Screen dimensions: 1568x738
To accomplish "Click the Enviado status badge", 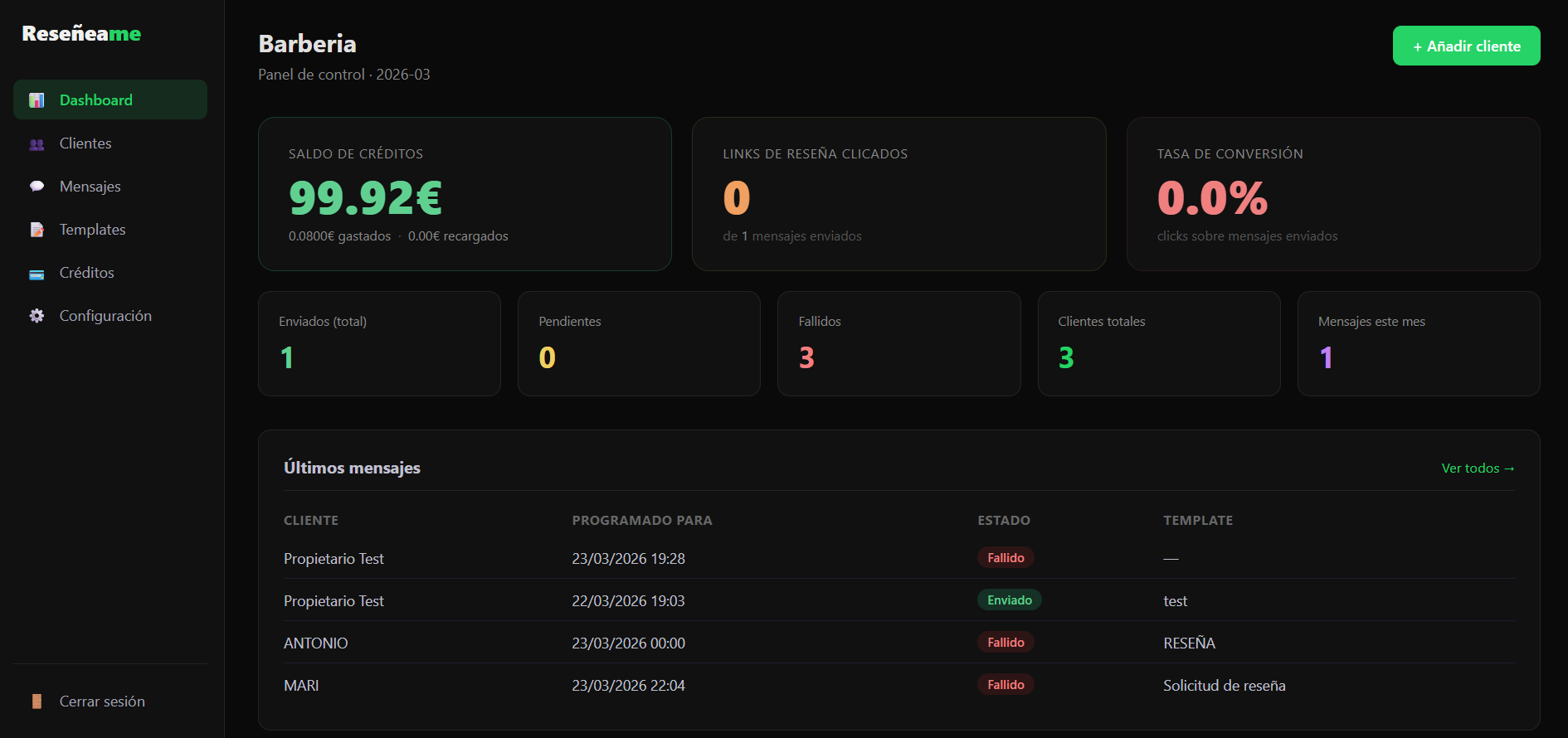I will (x=1009, y=600).
